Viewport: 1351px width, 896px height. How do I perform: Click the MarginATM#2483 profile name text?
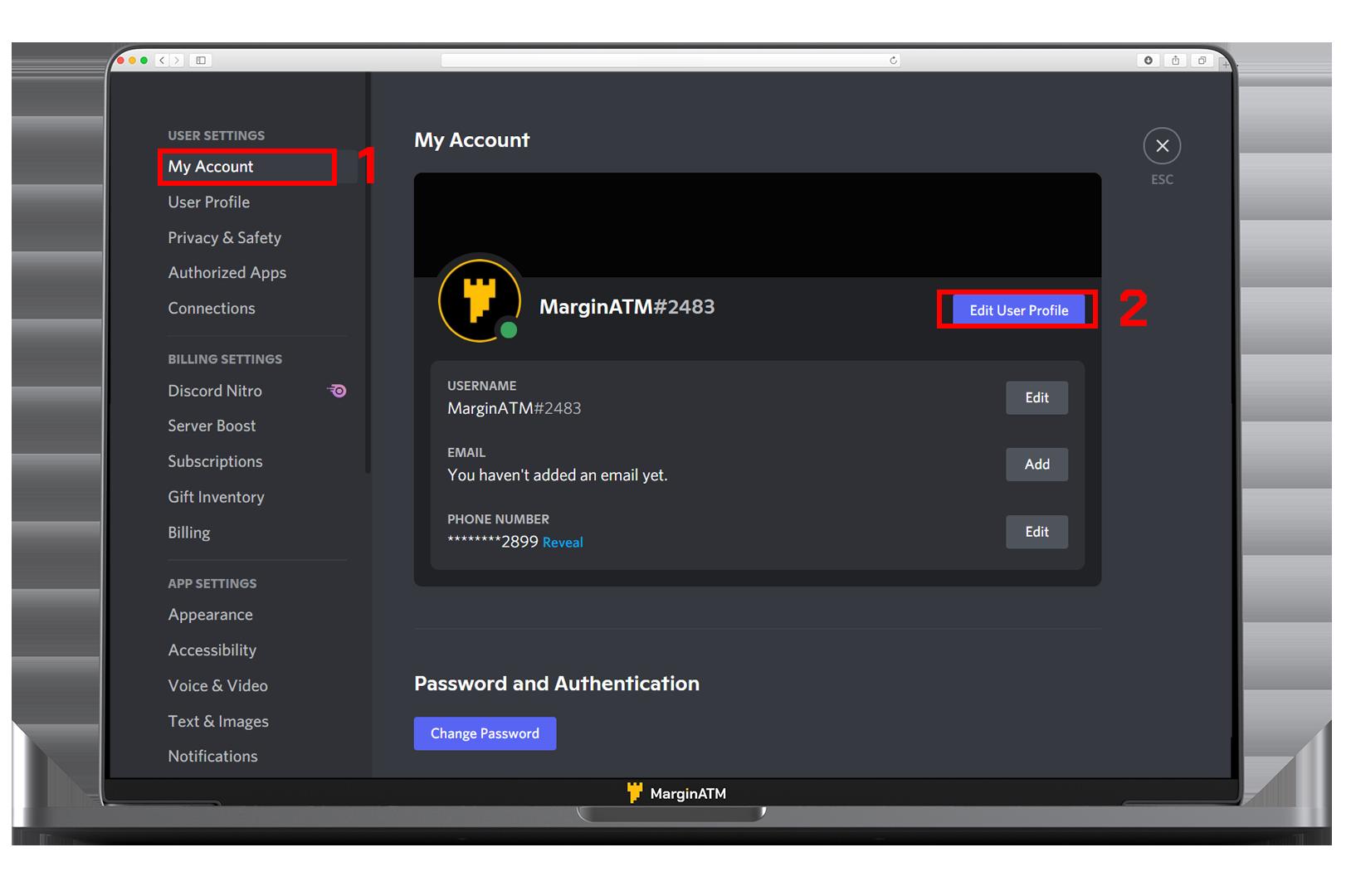click(627, 307)
